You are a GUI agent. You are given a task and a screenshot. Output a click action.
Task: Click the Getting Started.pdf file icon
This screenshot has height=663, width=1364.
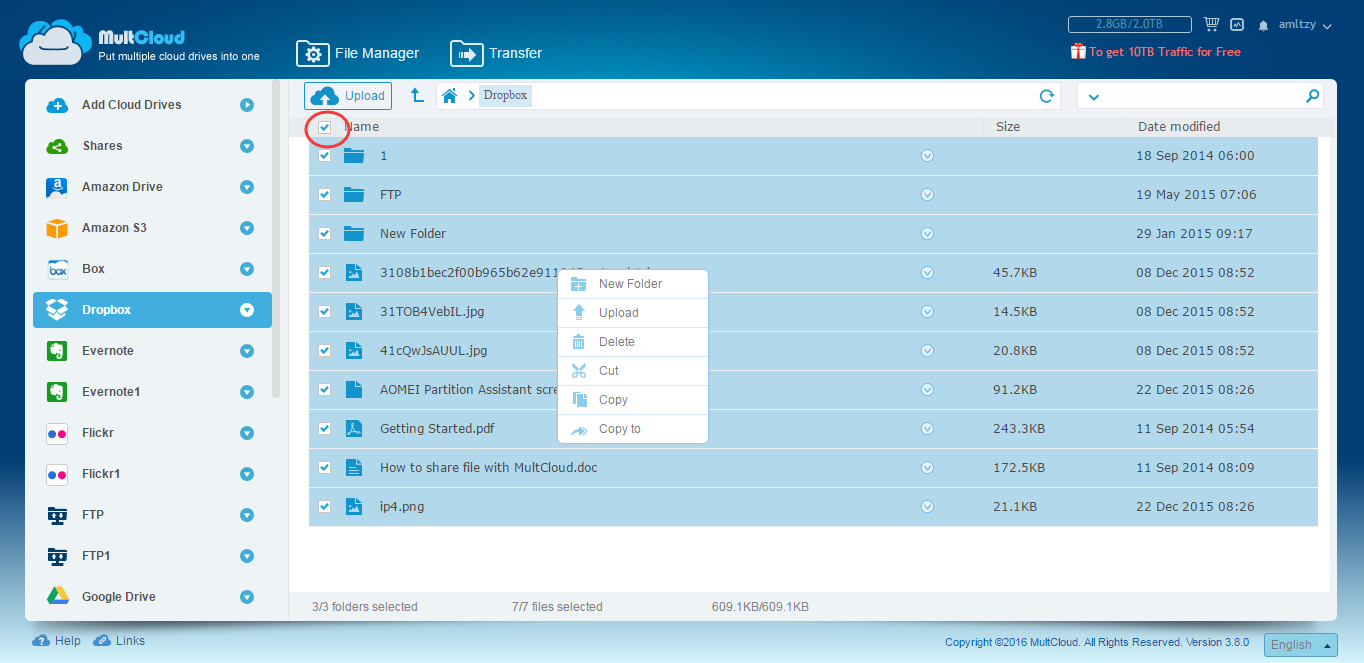tap(353, 429)
